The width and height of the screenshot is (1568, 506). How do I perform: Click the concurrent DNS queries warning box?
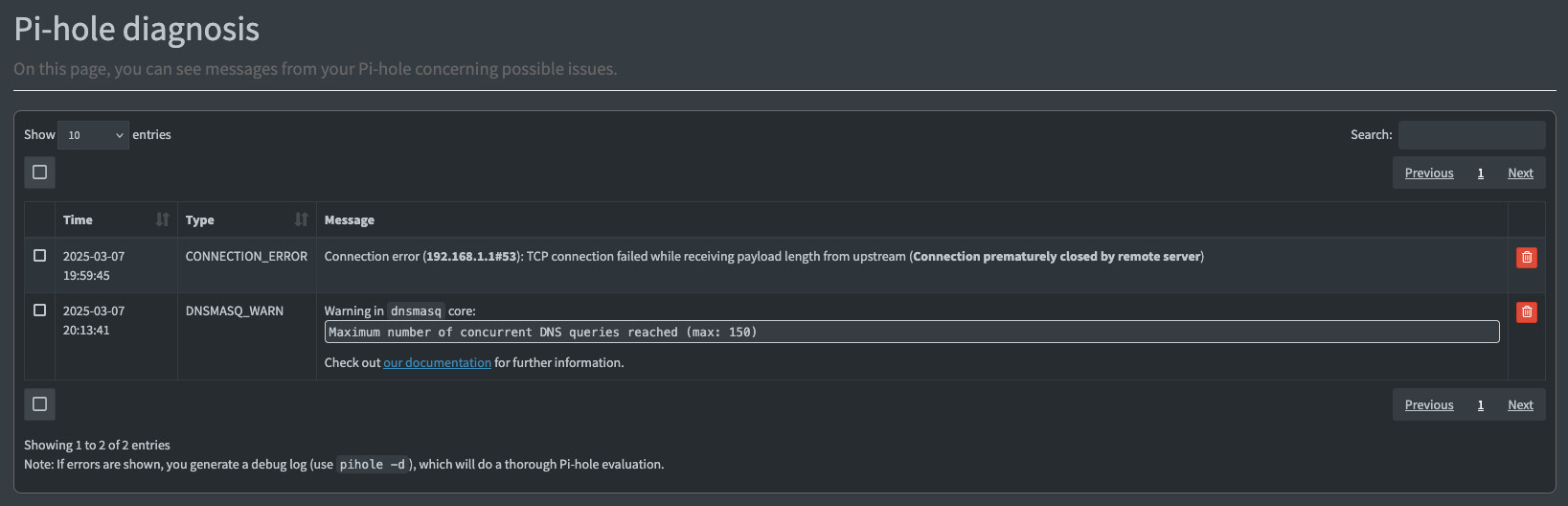[x=912, y=332]
